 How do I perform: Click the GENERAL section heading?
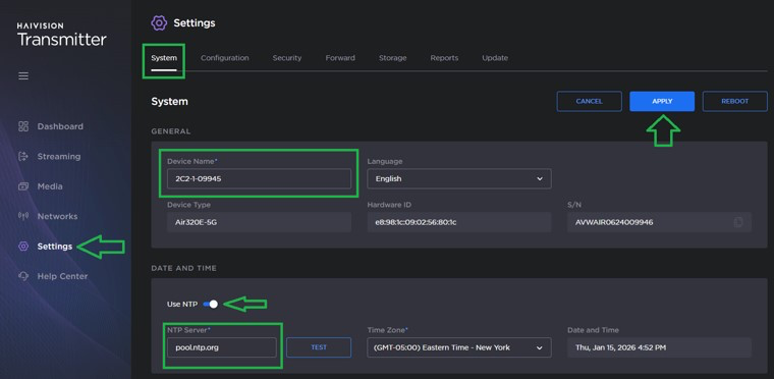pyautogui.click(x=171, y=131)
